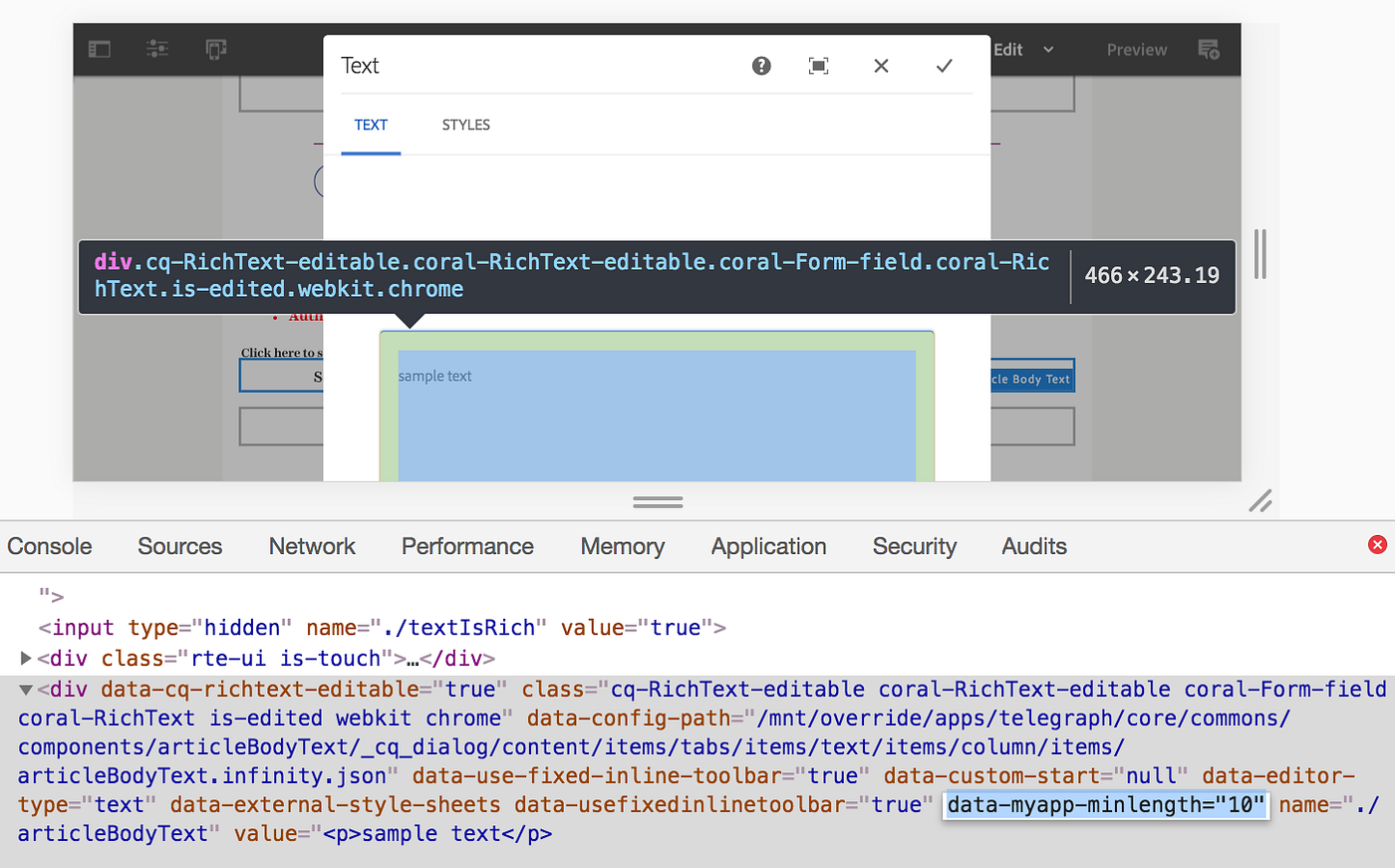Open the emulator devices icon
The height and width of the screenshot is (868, 1395).
[215, 49]
